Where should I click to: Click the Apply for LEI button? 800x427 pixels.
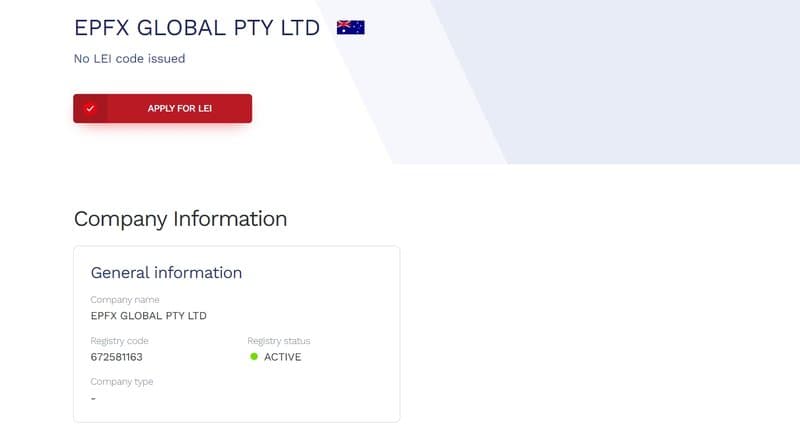tap(162, 108)
